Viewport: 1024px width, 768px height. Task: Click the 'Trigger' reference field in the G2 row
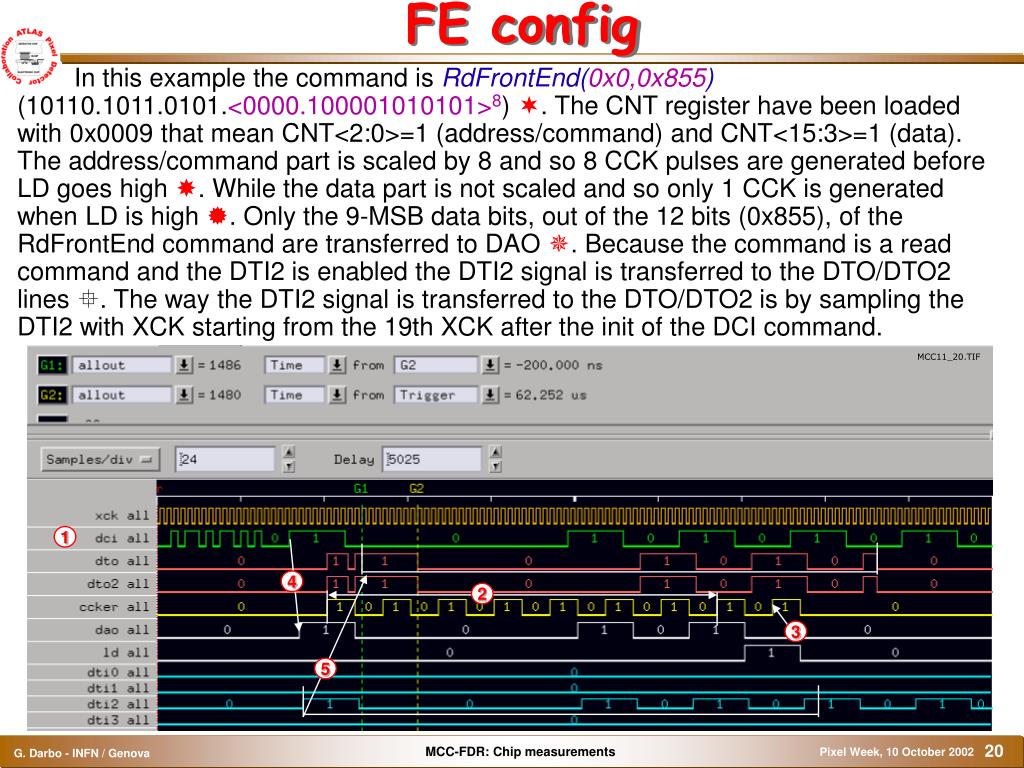[435, 395]
